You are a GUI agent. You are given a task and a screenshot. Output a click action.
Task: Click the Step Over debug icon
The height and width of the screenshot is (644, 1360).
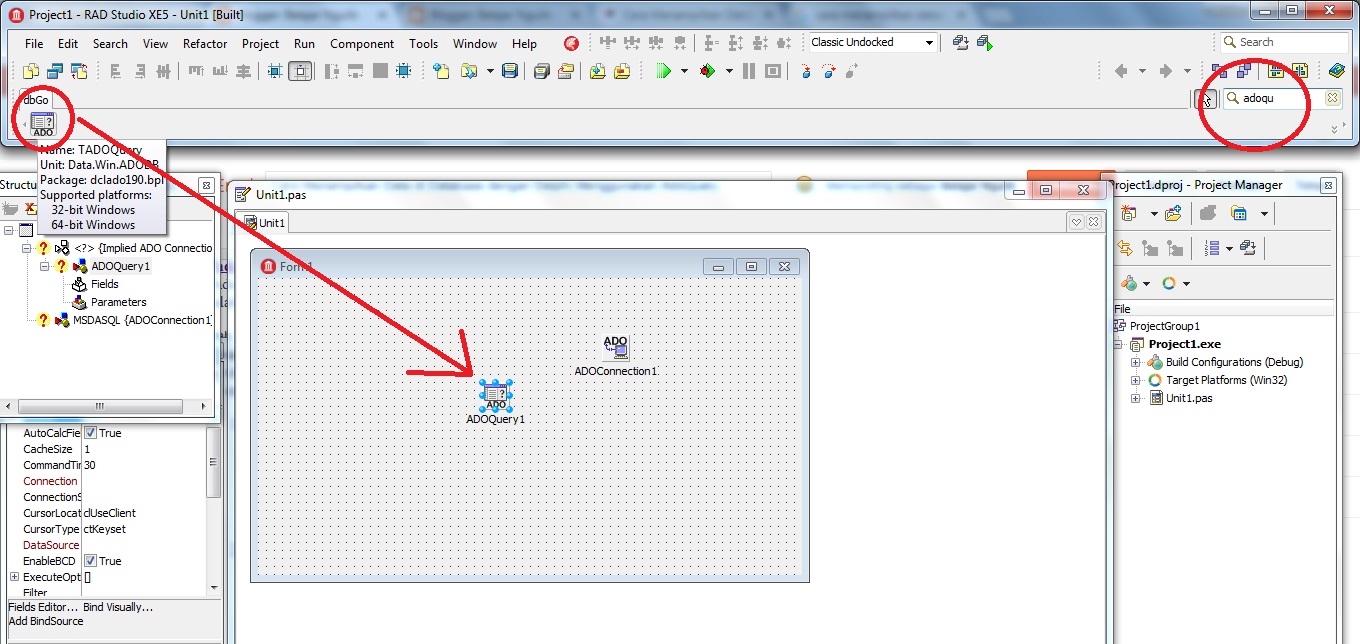(x=829, y=71)
